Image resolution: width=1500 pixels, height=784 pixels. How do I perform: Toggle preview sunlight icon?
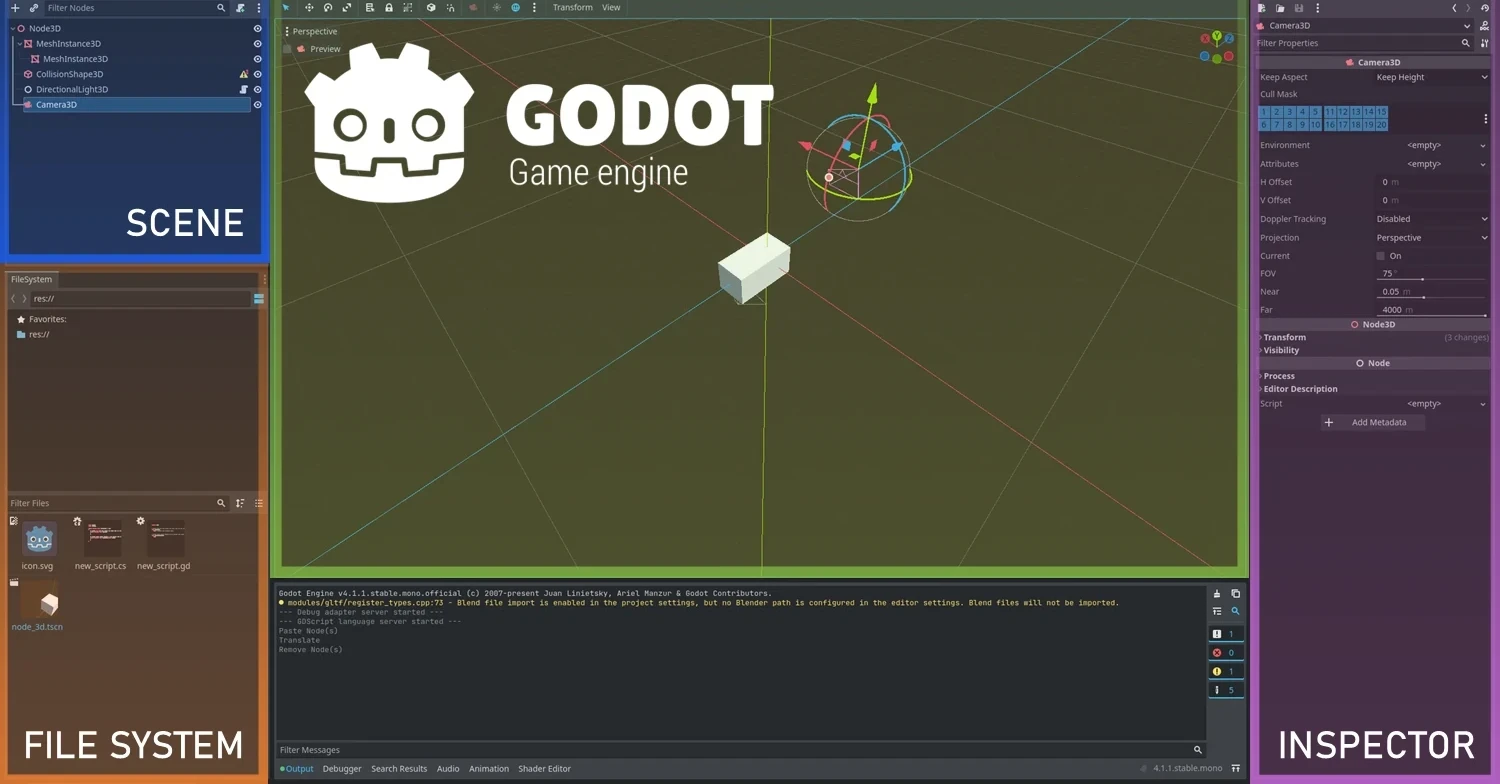tap(497, 8)
